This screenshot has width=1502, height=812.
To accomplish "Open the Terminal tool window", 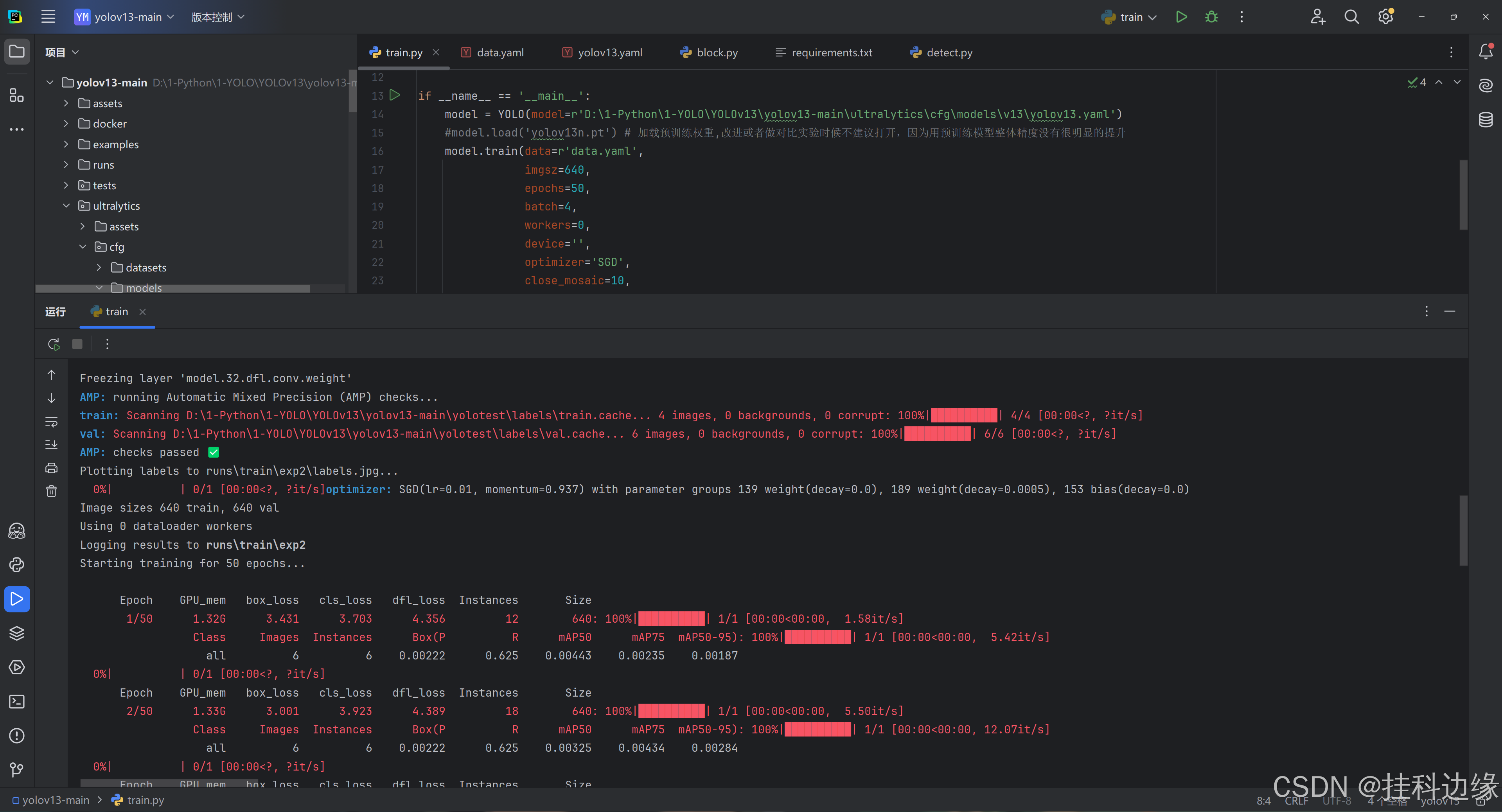I will (17, 701).
